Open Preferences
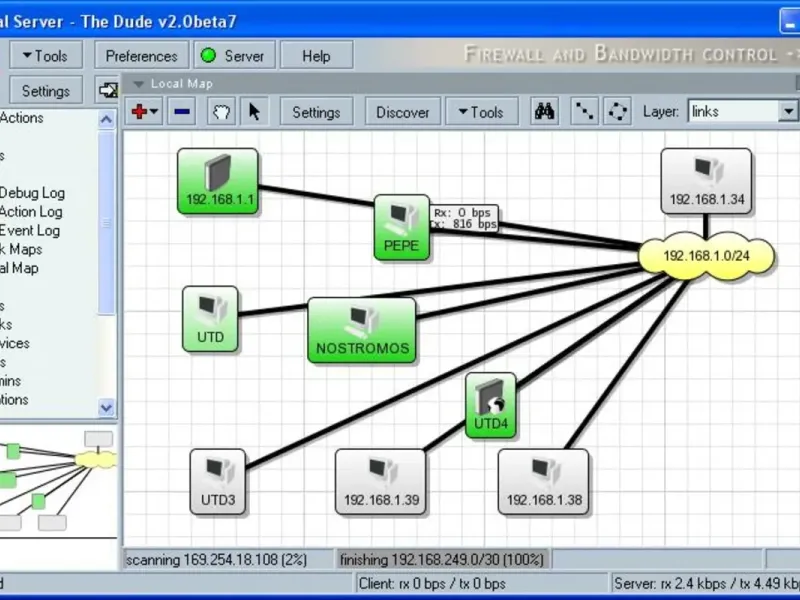This screenshot has width=800, height=600. click(x=141, y=56)
